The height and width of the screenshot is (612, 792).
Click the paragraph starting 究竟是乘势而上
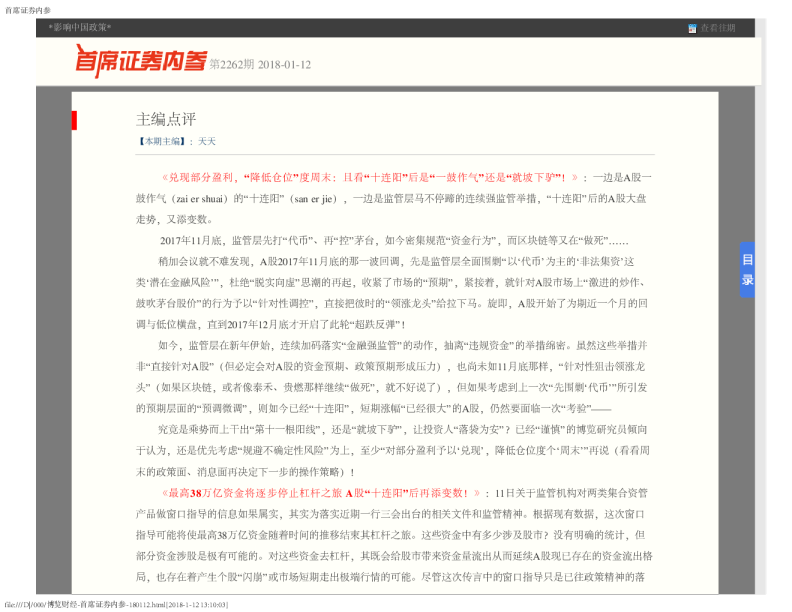pos(392,450)
